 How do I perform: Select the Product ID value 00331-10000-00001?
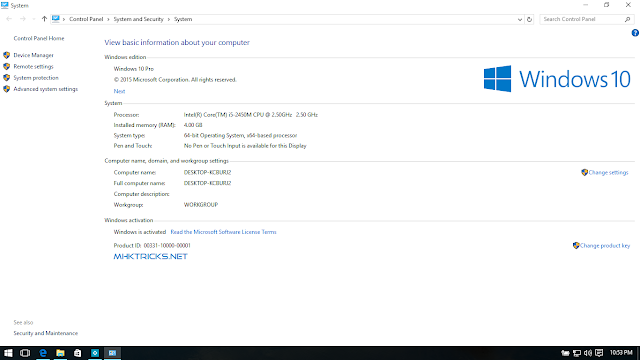pos(167,245)
